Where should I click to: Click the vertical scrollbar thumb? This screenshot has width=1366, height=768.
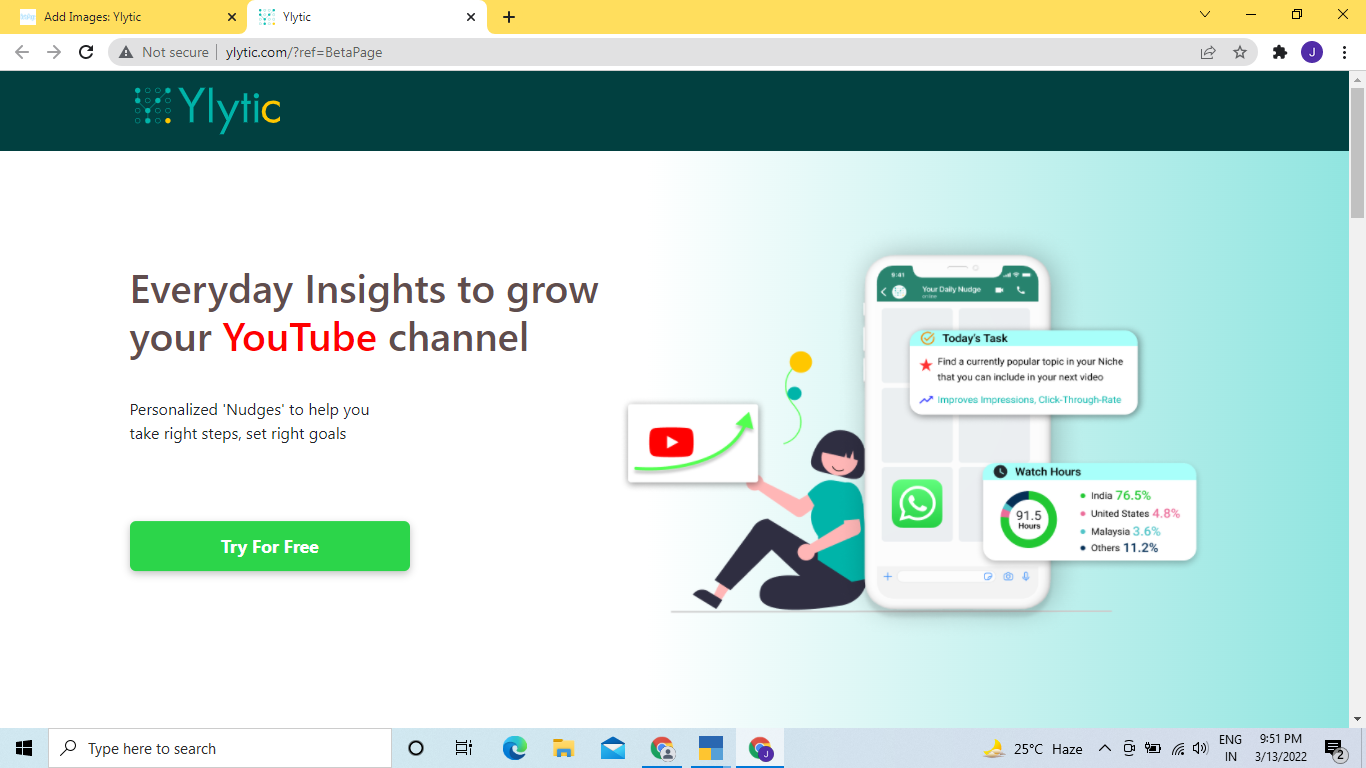click(1357, 153)
